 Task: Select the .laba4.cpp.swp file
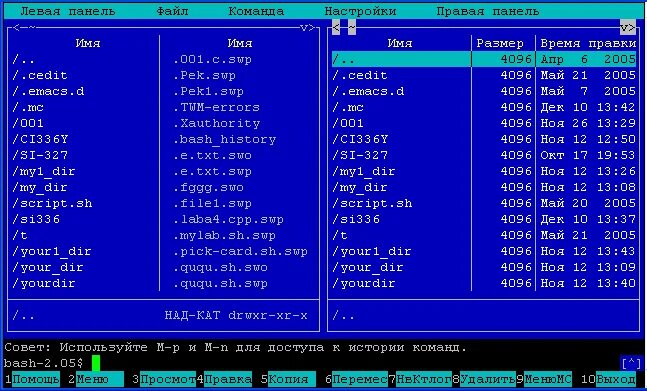228,219
